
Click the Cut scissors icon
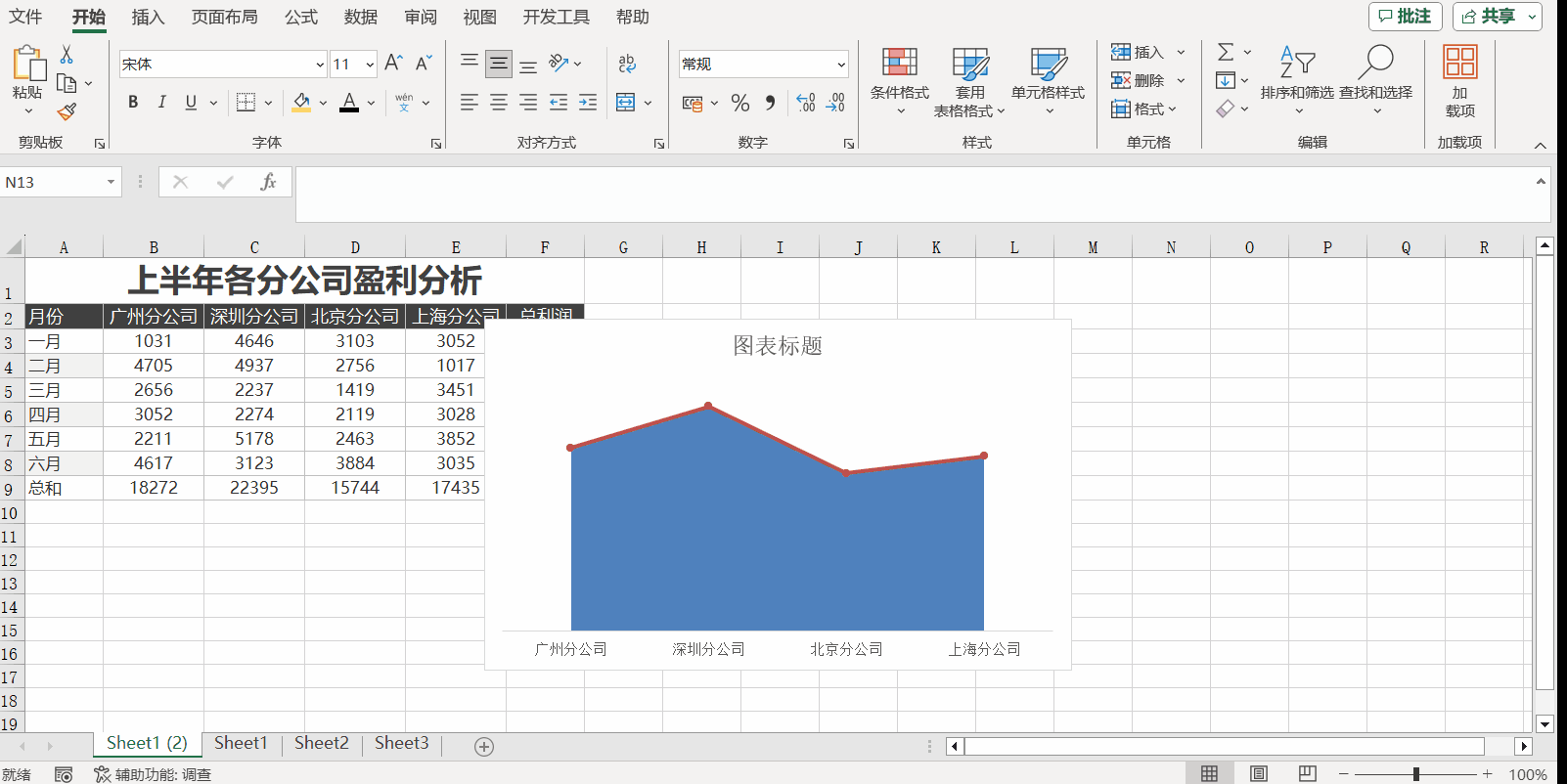click(x=67, y=55)
